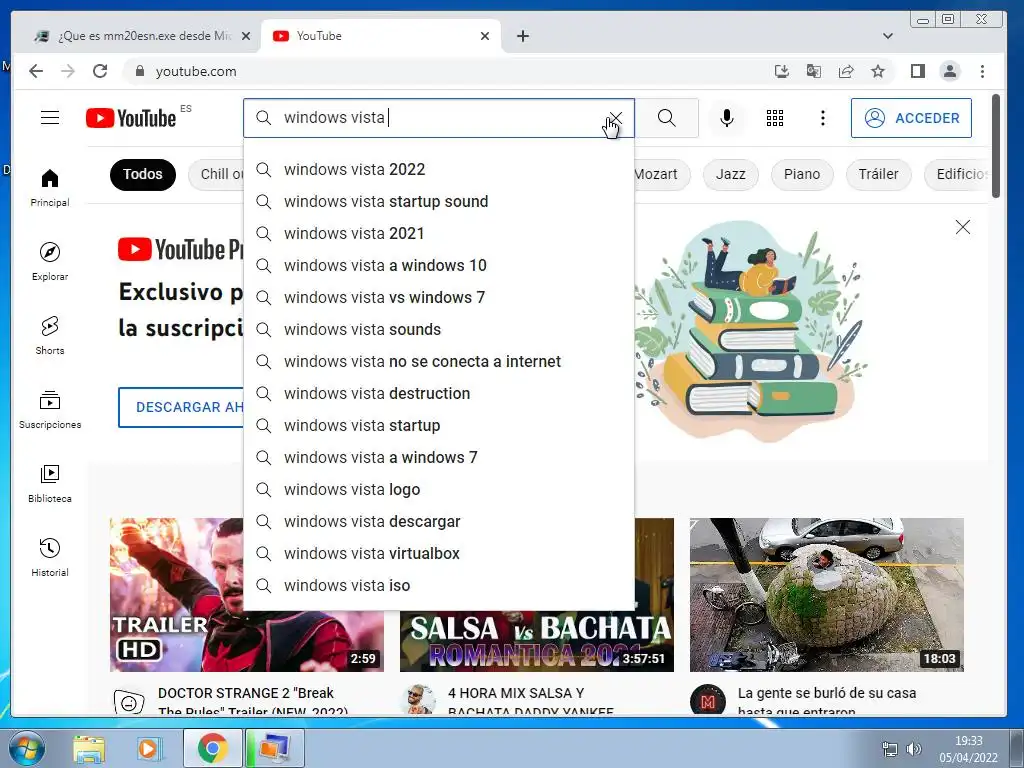Choose suggestion windows vista iso
The height and width of the screenshot is (768, 1024).
[439, 586]
